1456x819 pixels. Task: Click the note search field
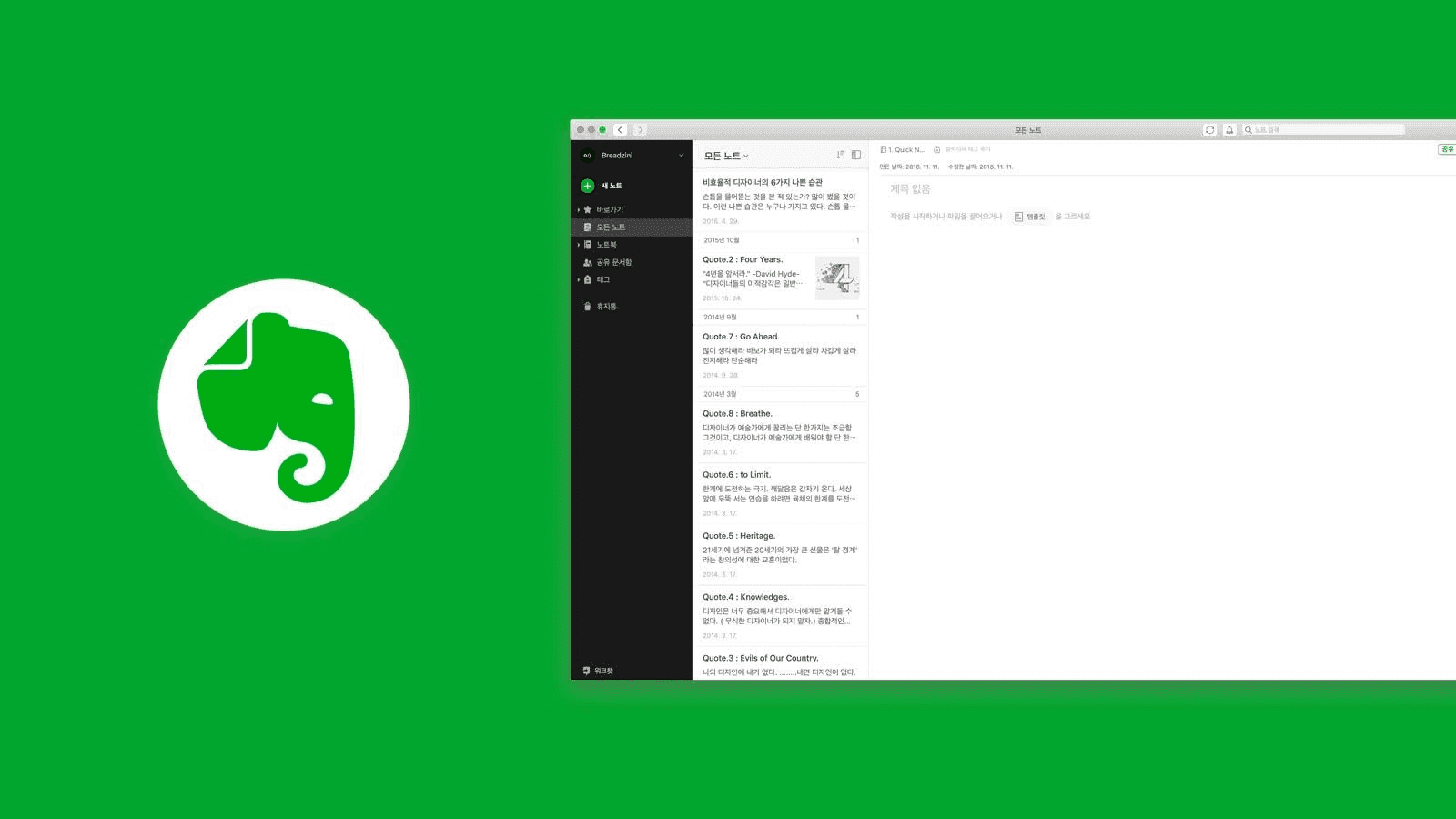click(x=1324, y=130)
